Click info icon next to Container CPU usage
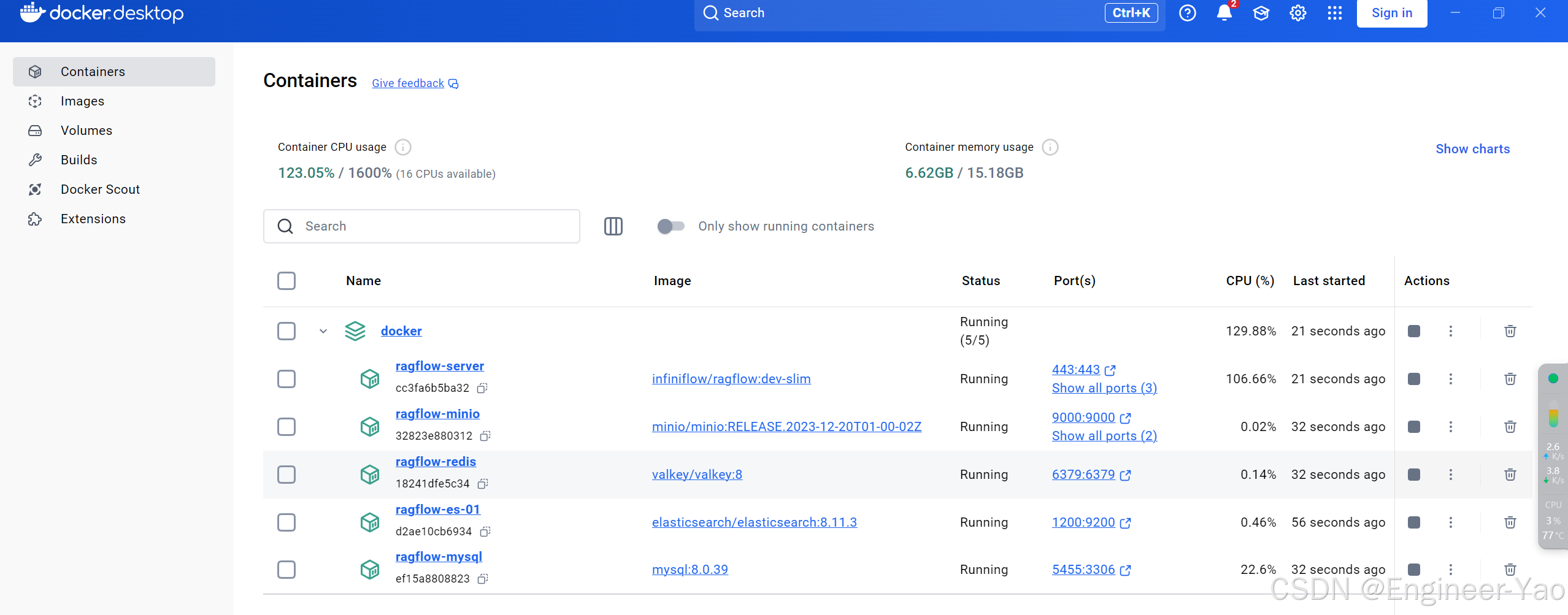This screenshot has width=1568, height=615. 403,147
